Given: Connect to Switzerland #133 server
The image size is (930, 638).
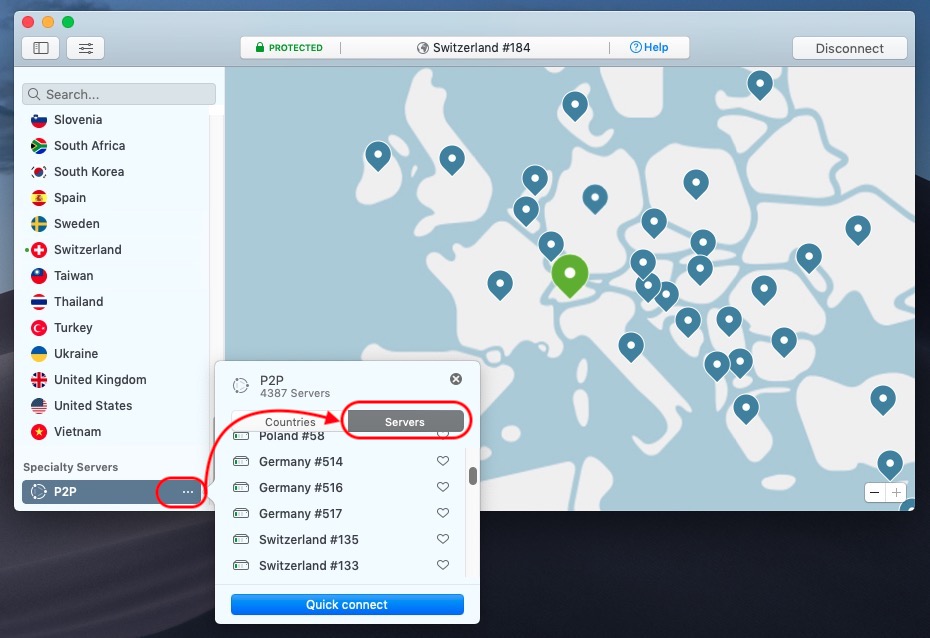Looking at the screenshot, I should coord(308,566).
